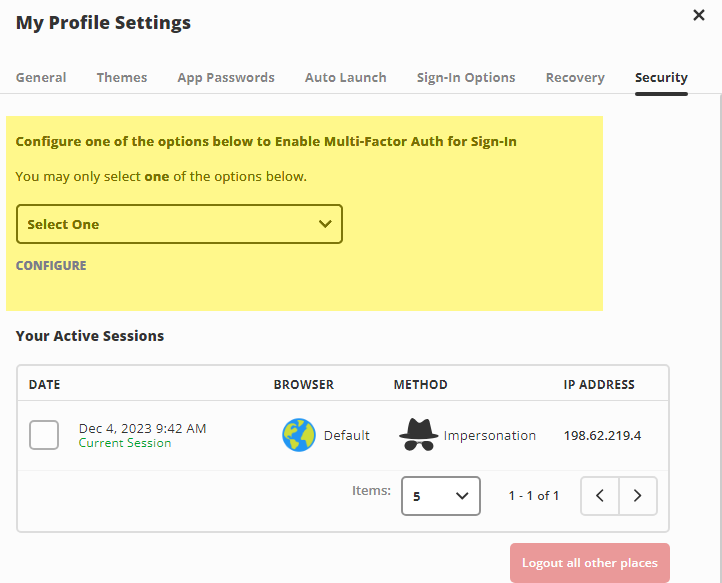Go to previous page of sessions
722x583 pixels.
(x=600, y=495)
